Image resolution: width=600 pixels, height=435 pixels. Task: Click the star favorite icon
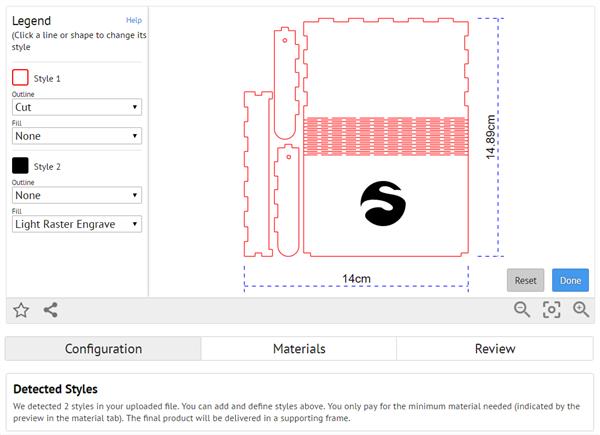tap(21, 310)
